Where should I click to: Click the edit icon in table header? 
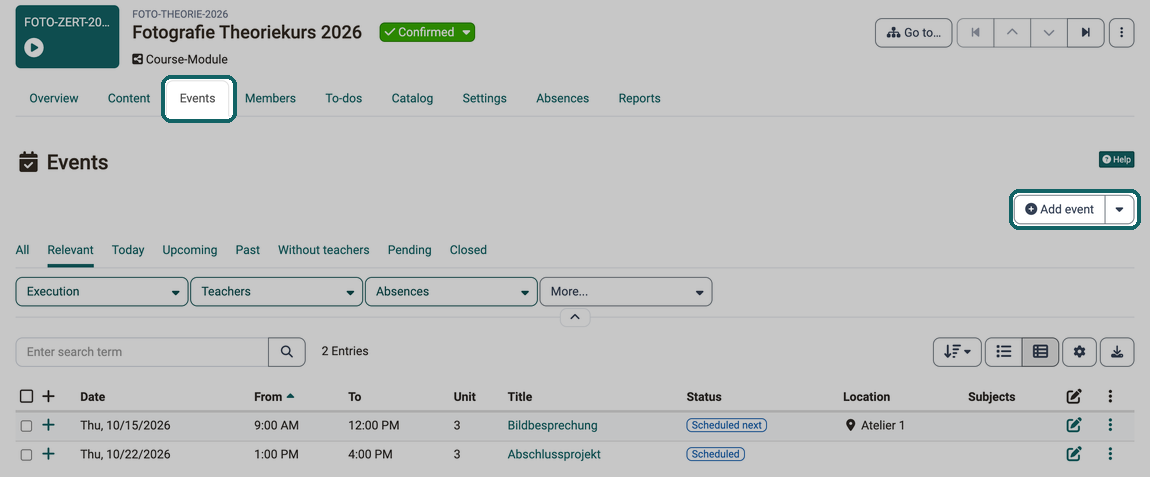point(1074,397)
